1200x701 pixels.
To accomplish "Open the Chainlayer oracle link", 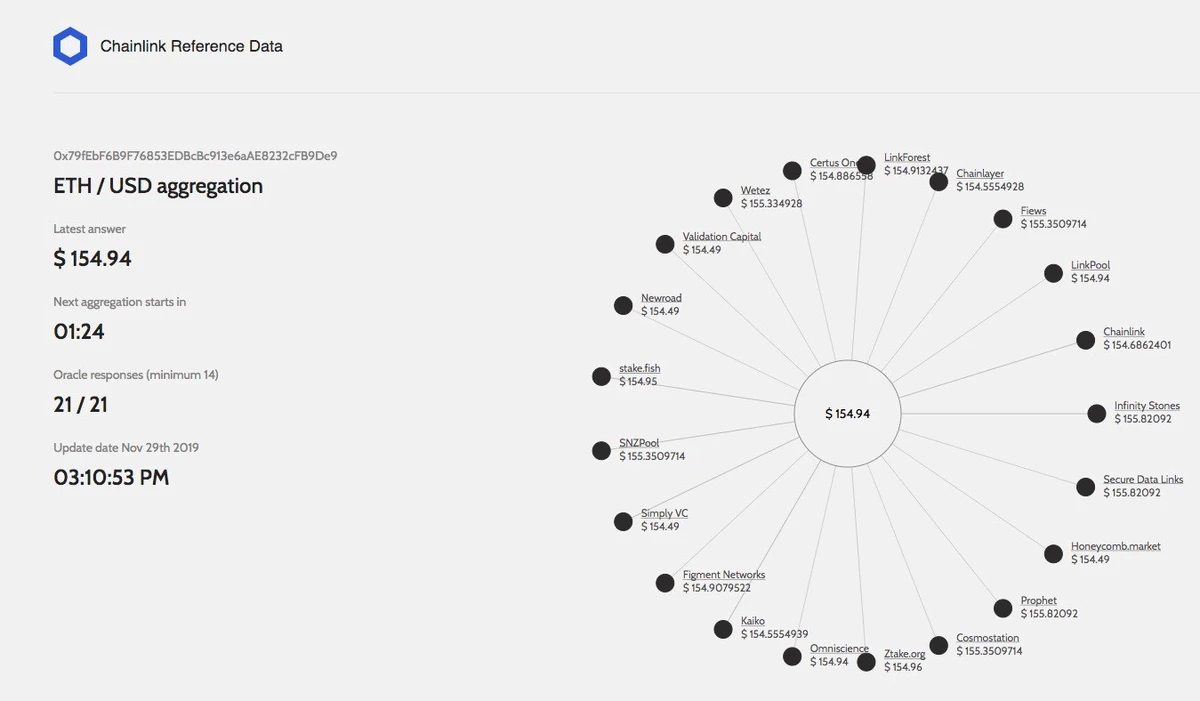I will (x=980, y=174).
